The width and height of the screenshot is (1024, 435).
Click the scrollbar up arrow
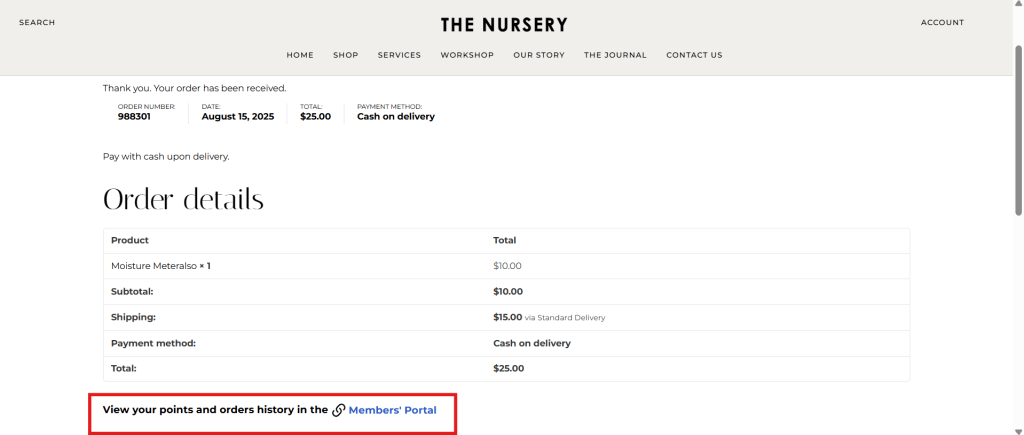1018,6
